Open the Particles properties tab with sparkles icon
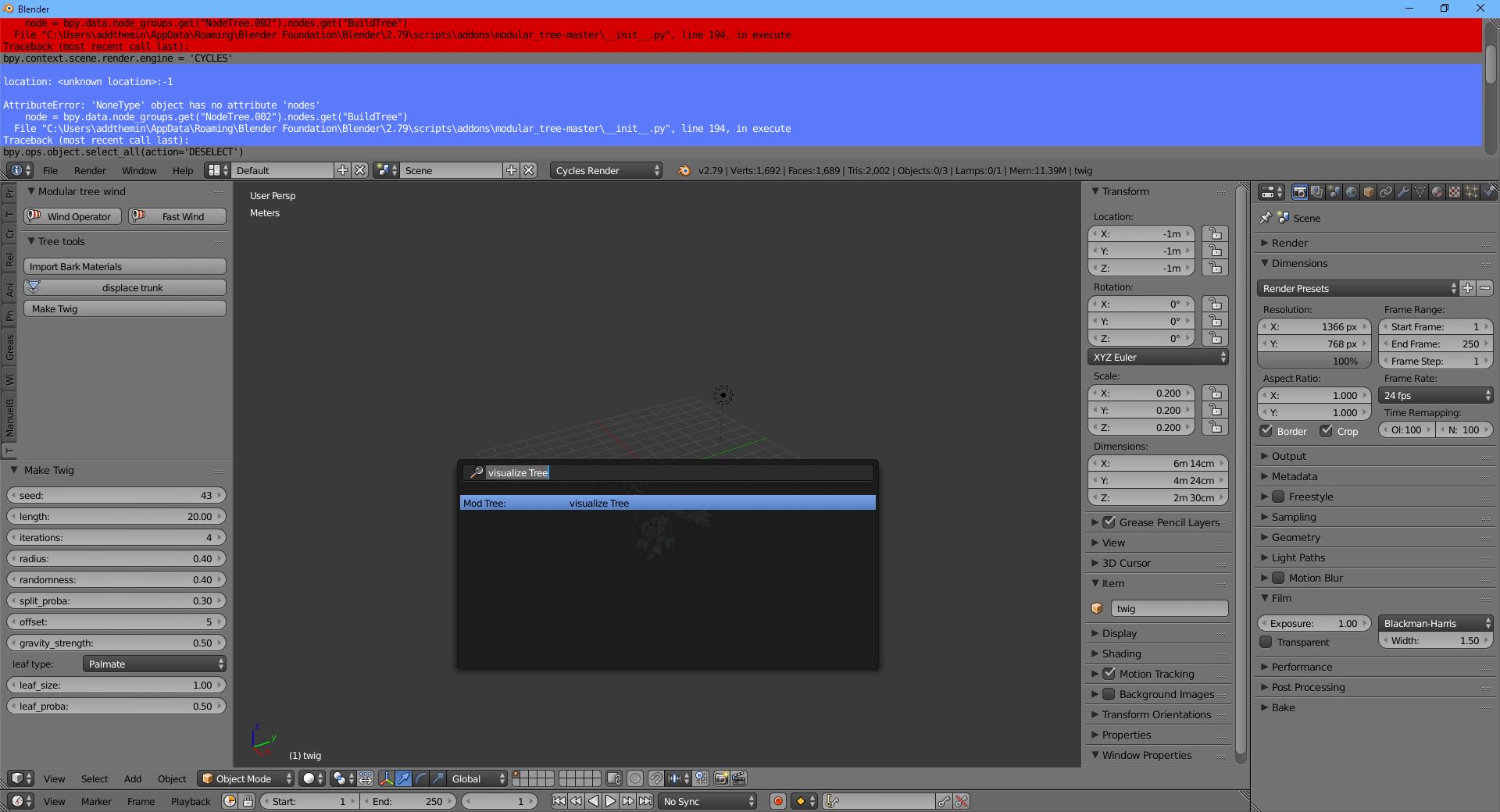Viewport: 1500px width, 812px height. (x=1471, y=192)
